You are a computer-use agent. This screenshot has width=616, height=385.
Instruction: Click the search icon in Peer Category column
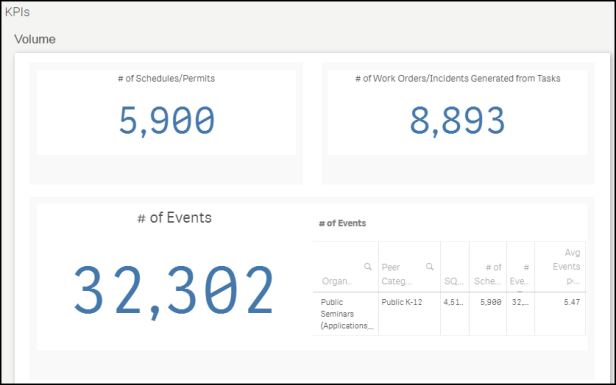click(x=430, y=267)
